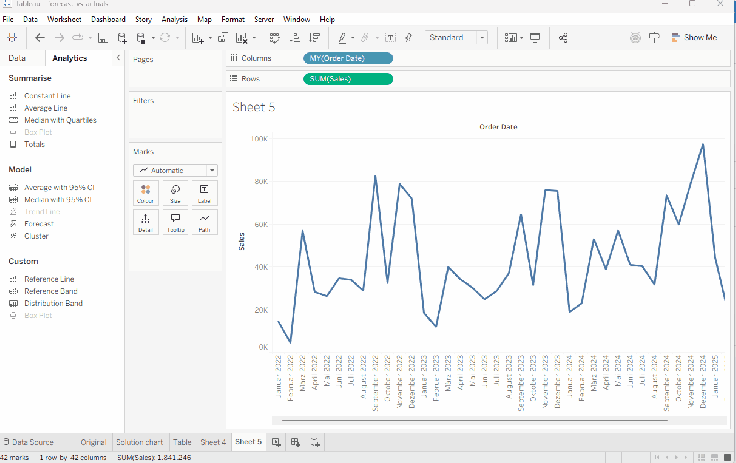The height and width of the screenshot is (463, 736).
Task: Click the Detail card in Marks
Action: (x=146, y=221)
